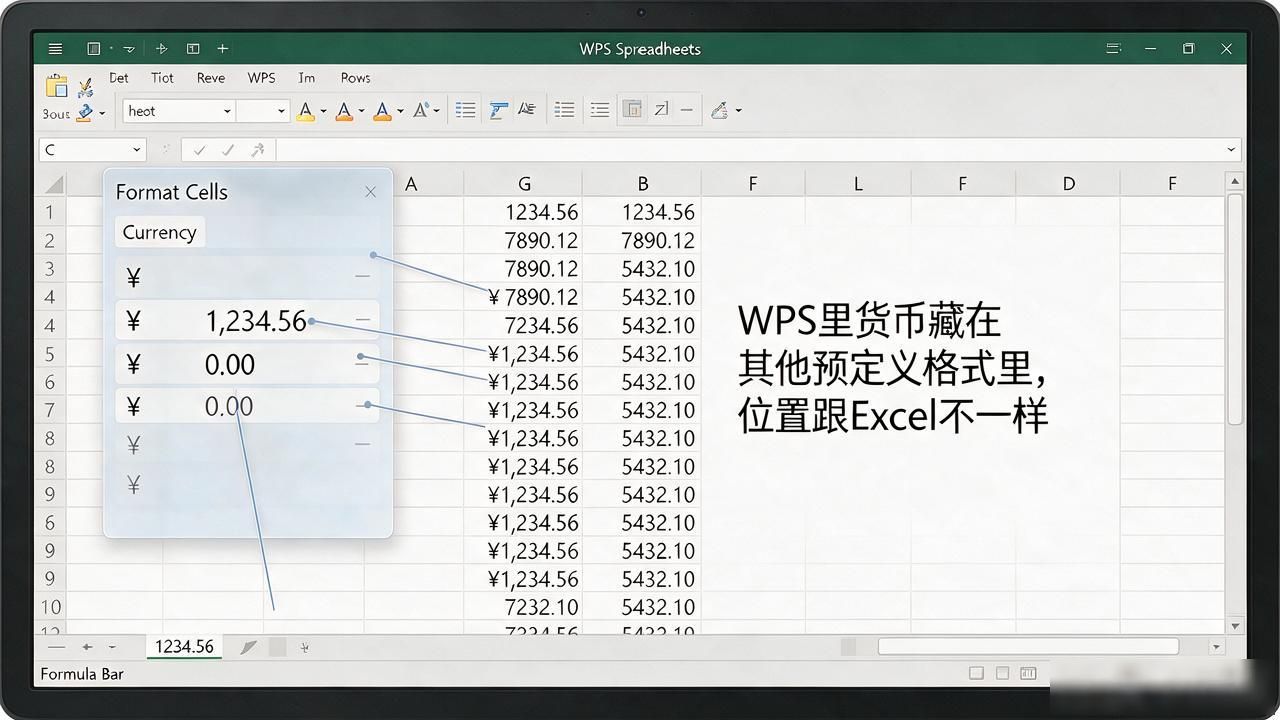
Task: Click the yellow-underlined A color button
Action: click(306, 111)
